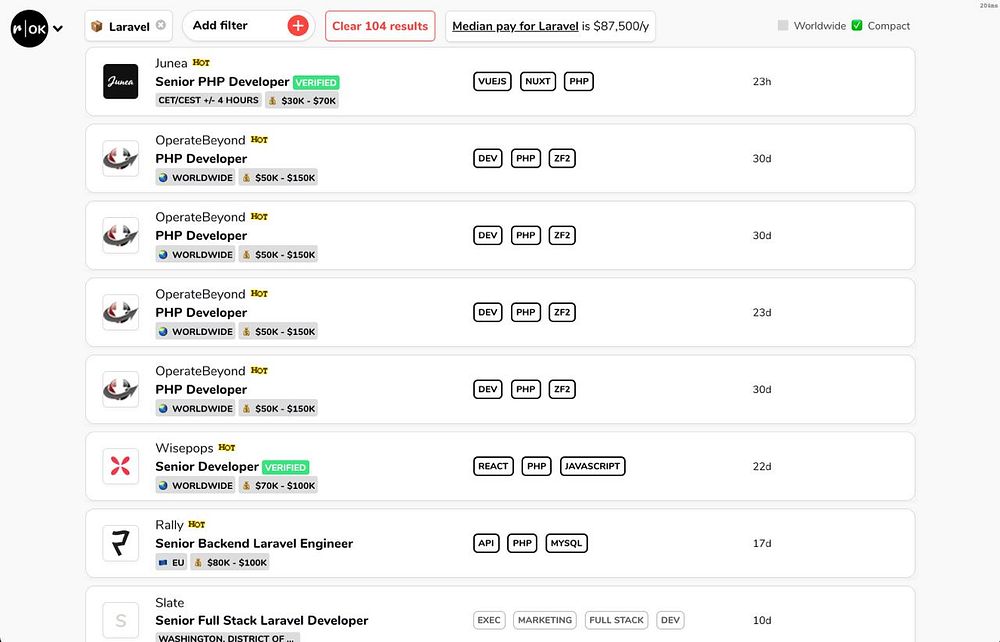
Task: Click the red plus icon in Add filter
Action: point(298,26)
